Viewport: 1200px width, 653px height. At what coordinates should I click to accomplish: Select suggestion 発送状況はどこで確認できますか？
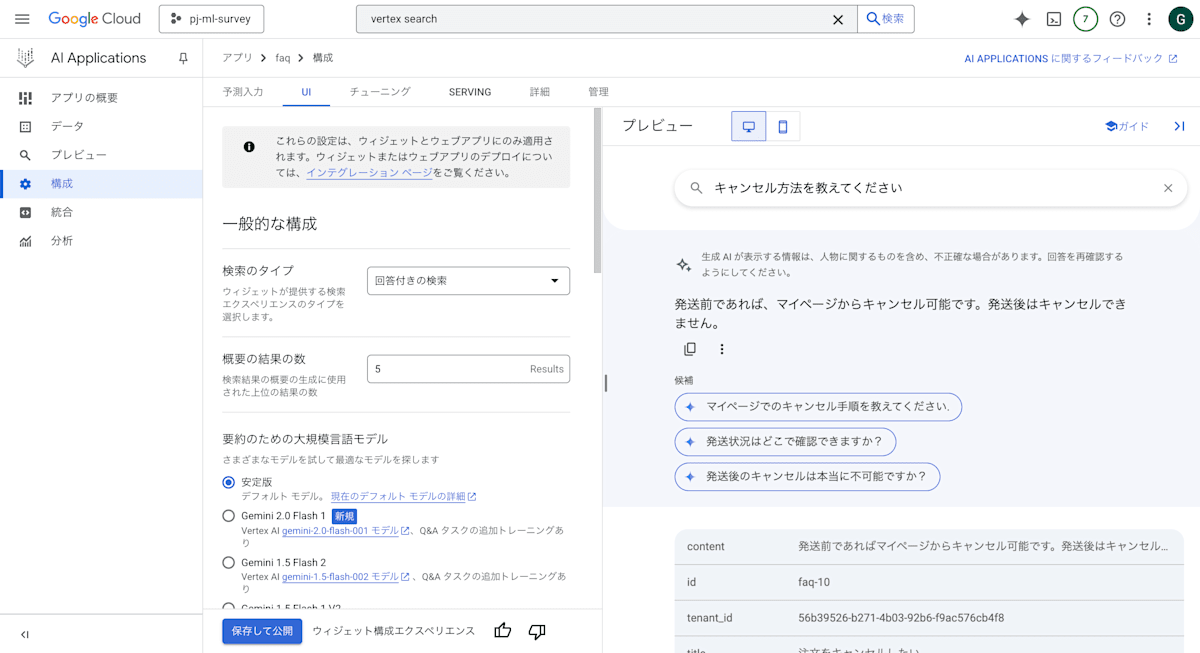[x=785, y=442]
